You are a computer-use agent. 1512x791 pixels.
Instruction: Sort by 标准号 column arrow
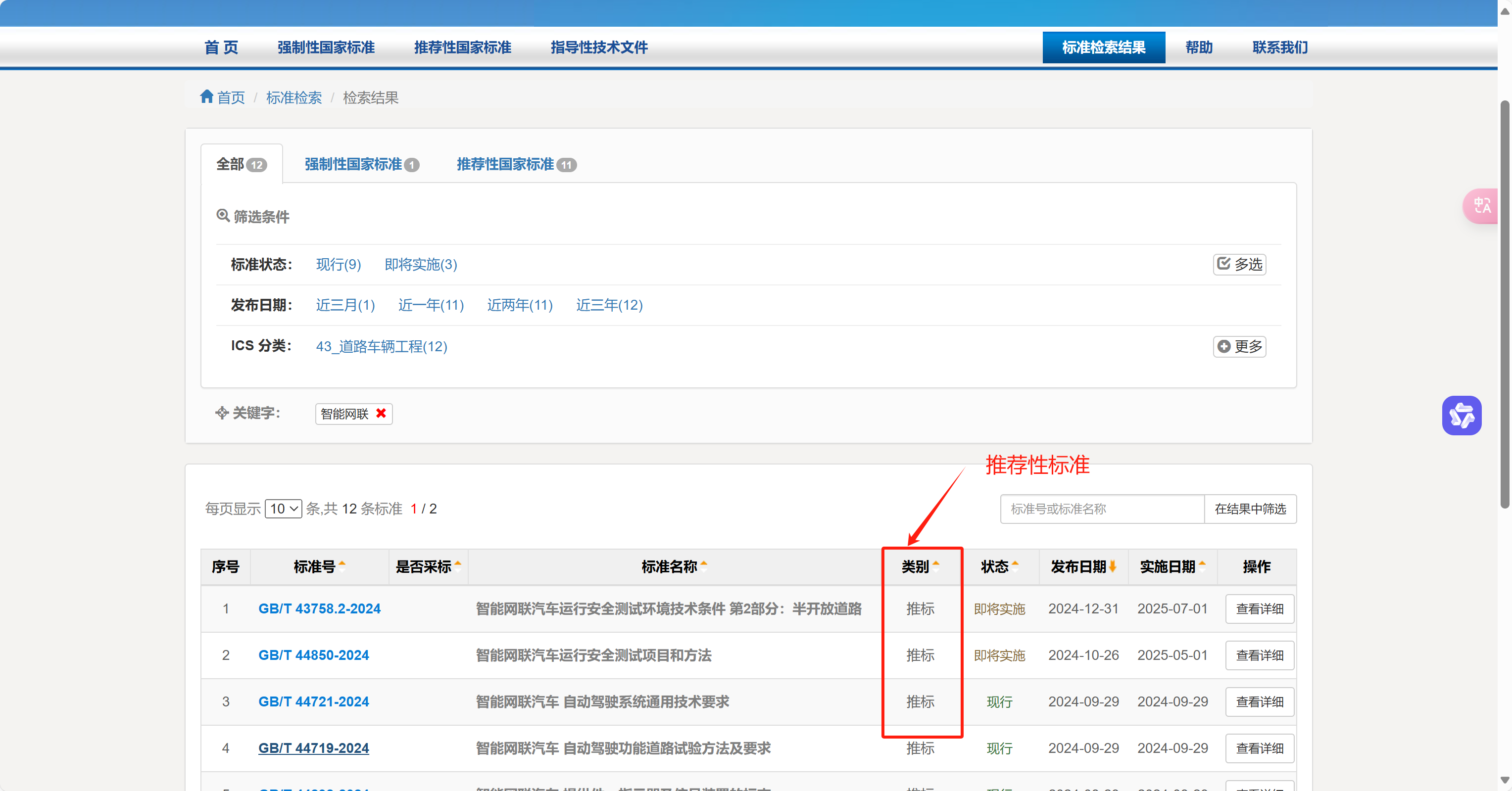(342, 565)
